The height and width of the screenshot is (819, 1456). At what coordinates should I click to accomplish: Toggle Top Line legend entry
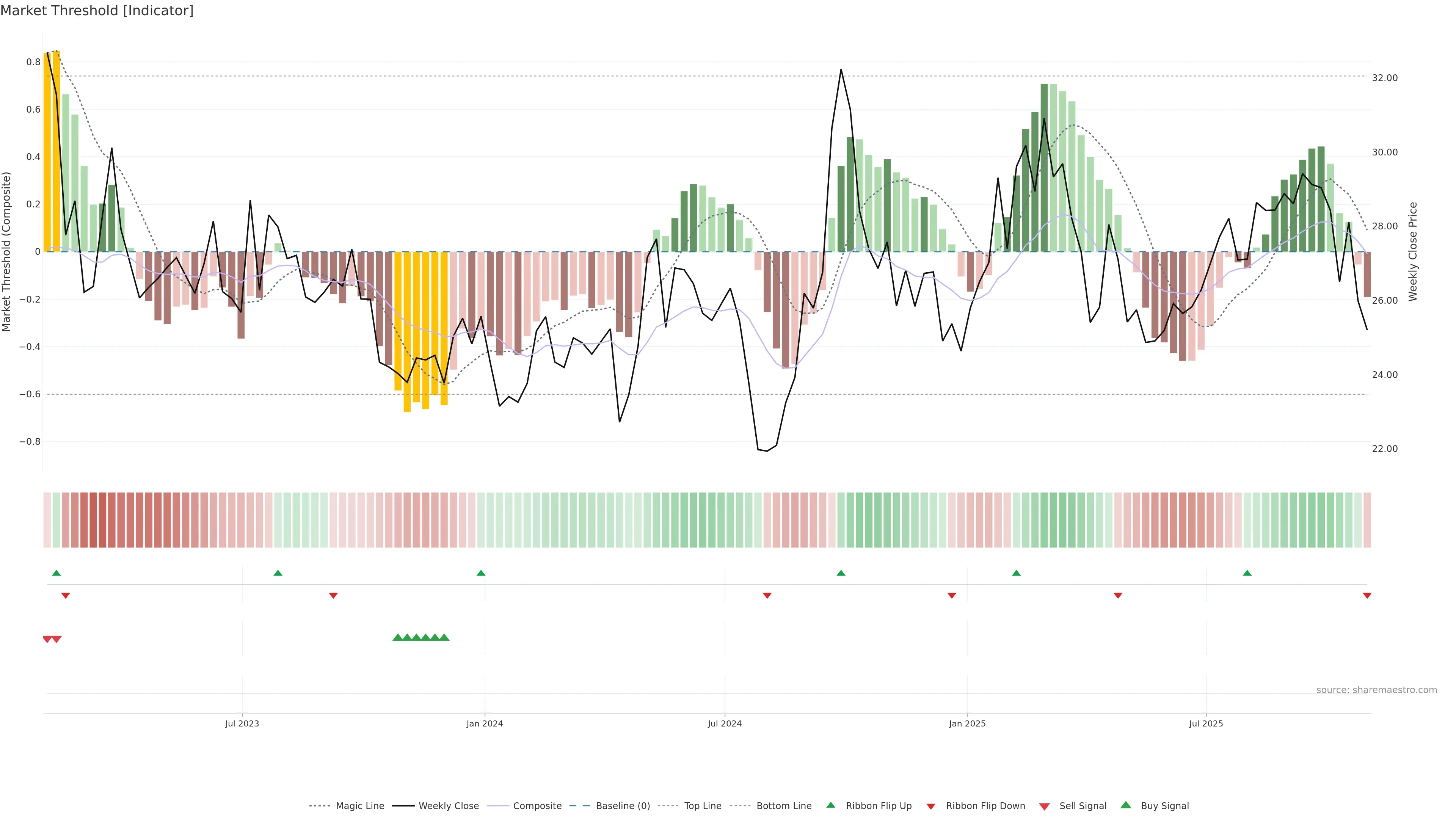click(703, 806)
